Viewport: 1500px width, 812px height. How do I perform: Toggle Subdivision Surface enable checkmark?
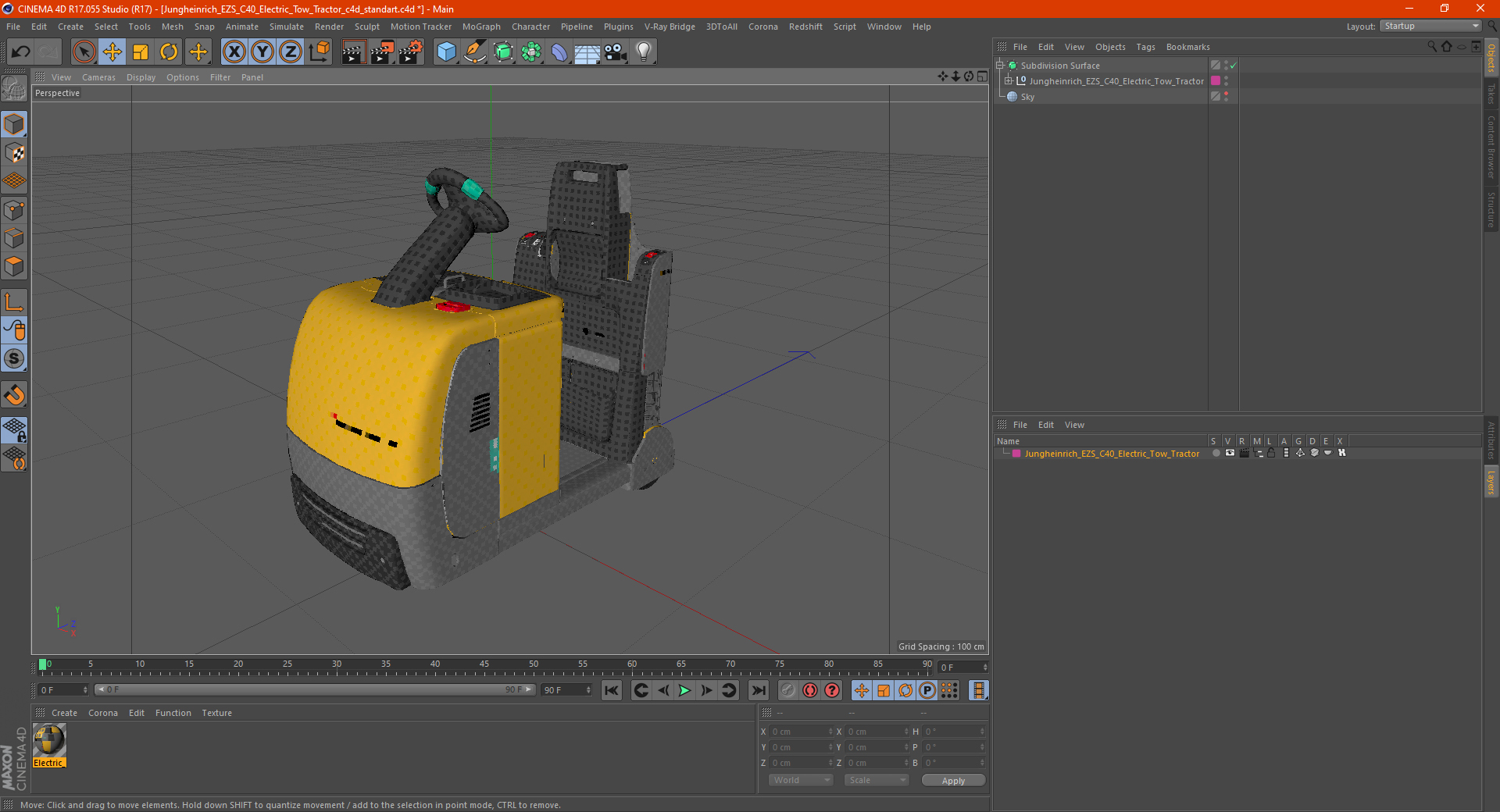click(x=1234, y=66)
